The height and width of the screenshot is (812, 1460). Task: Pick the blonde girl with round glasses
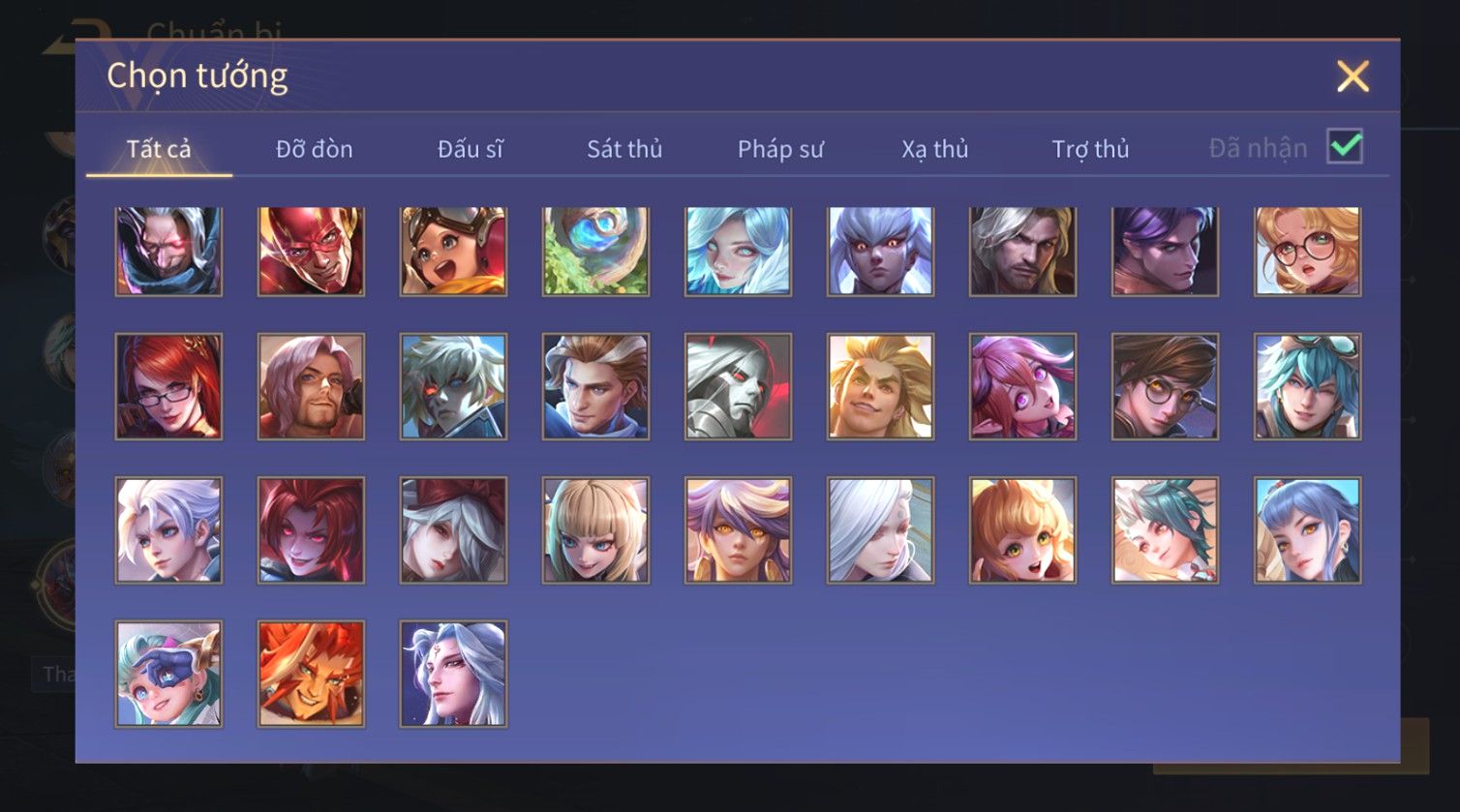click(1307, 251)
